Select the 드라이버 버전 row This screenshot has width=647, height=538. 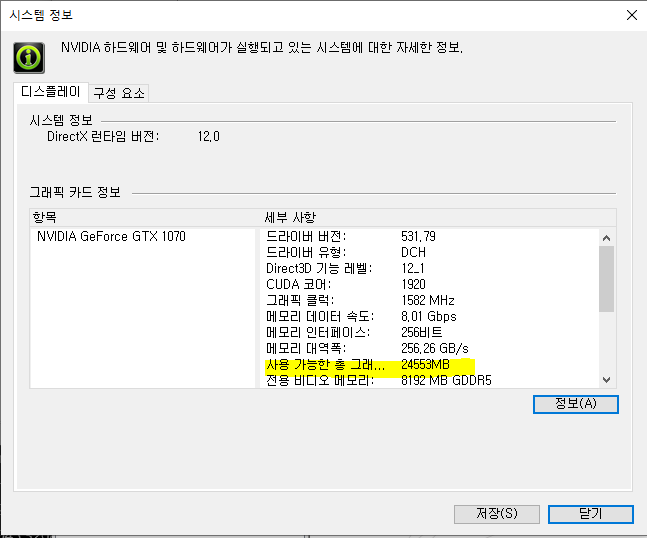click(429, 236)
